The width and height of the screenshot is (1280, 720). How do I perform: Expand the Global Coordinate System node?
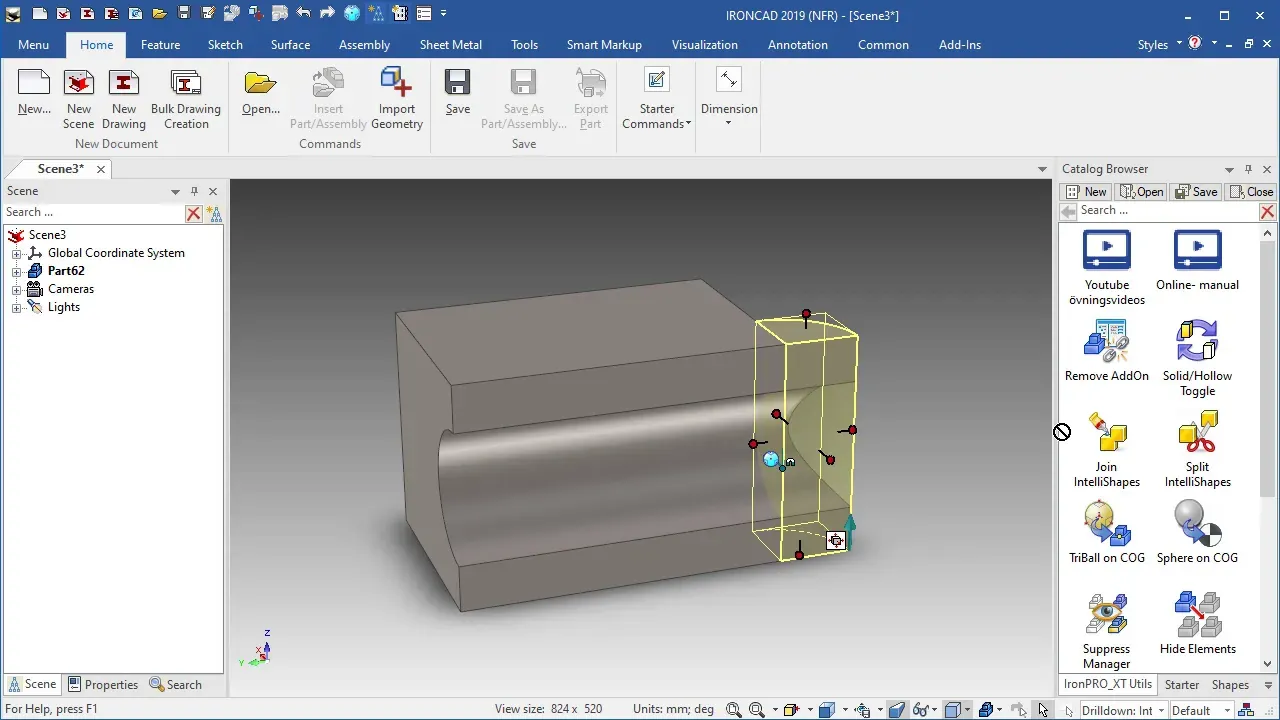pyautogui.click(x=16, y=254)
